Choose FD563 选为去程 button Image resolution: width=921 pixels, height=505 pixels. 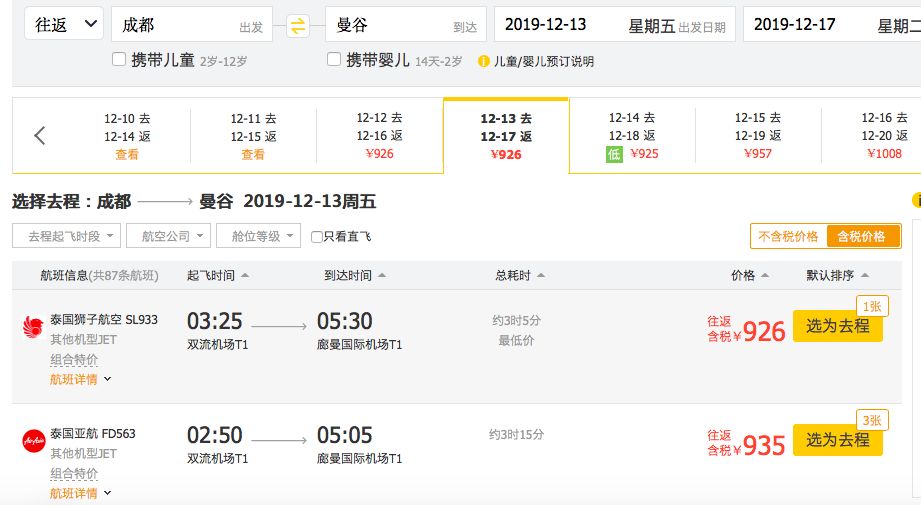click(838, 440)
